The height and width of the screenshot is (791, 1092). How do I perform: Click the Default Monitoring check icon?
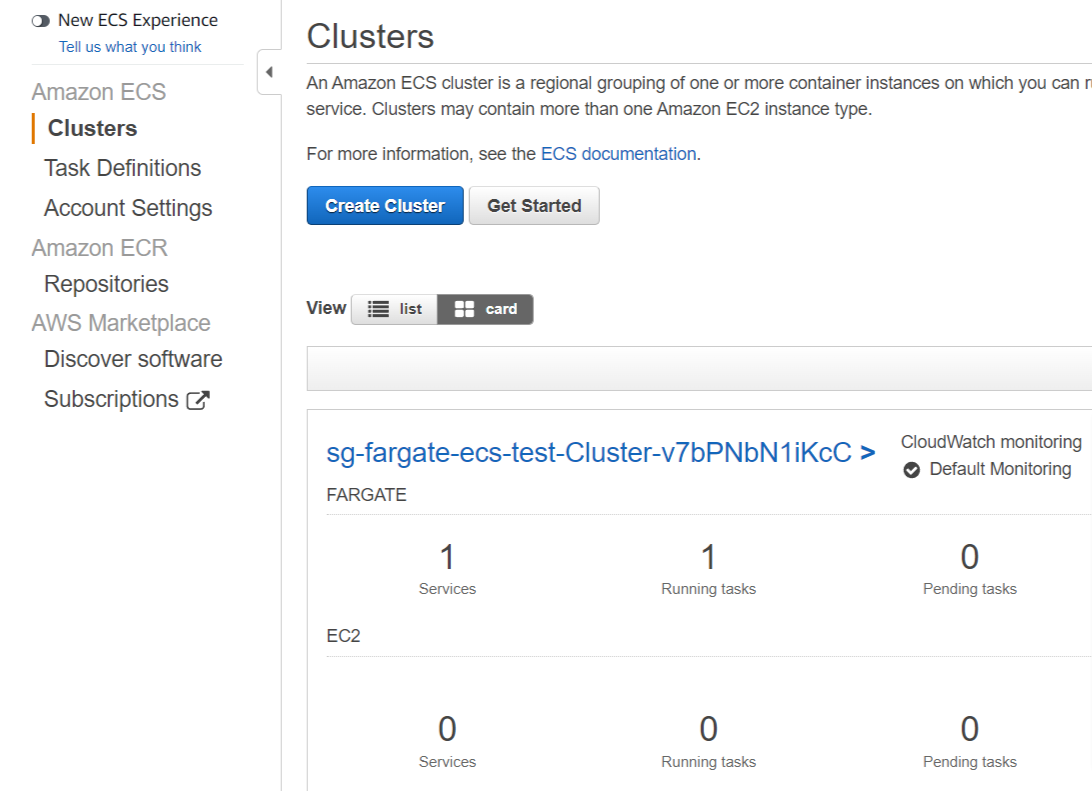(912, 470)
